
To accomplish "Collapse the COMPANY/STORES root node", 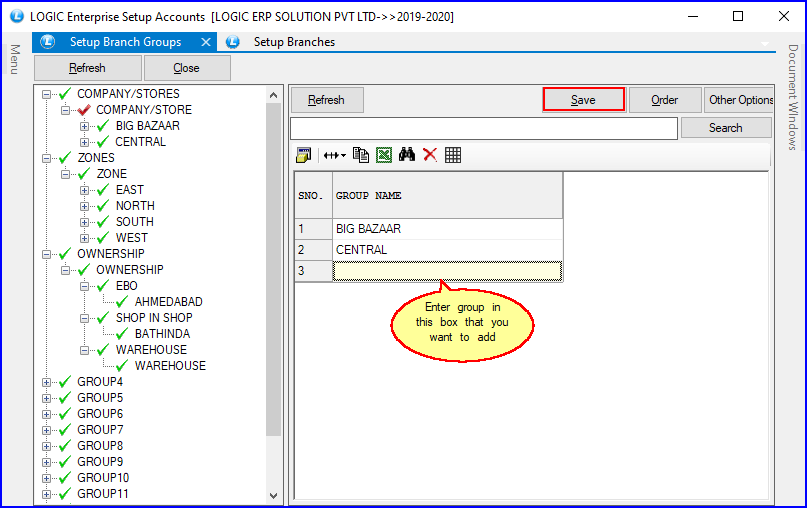I will (46, 94).
